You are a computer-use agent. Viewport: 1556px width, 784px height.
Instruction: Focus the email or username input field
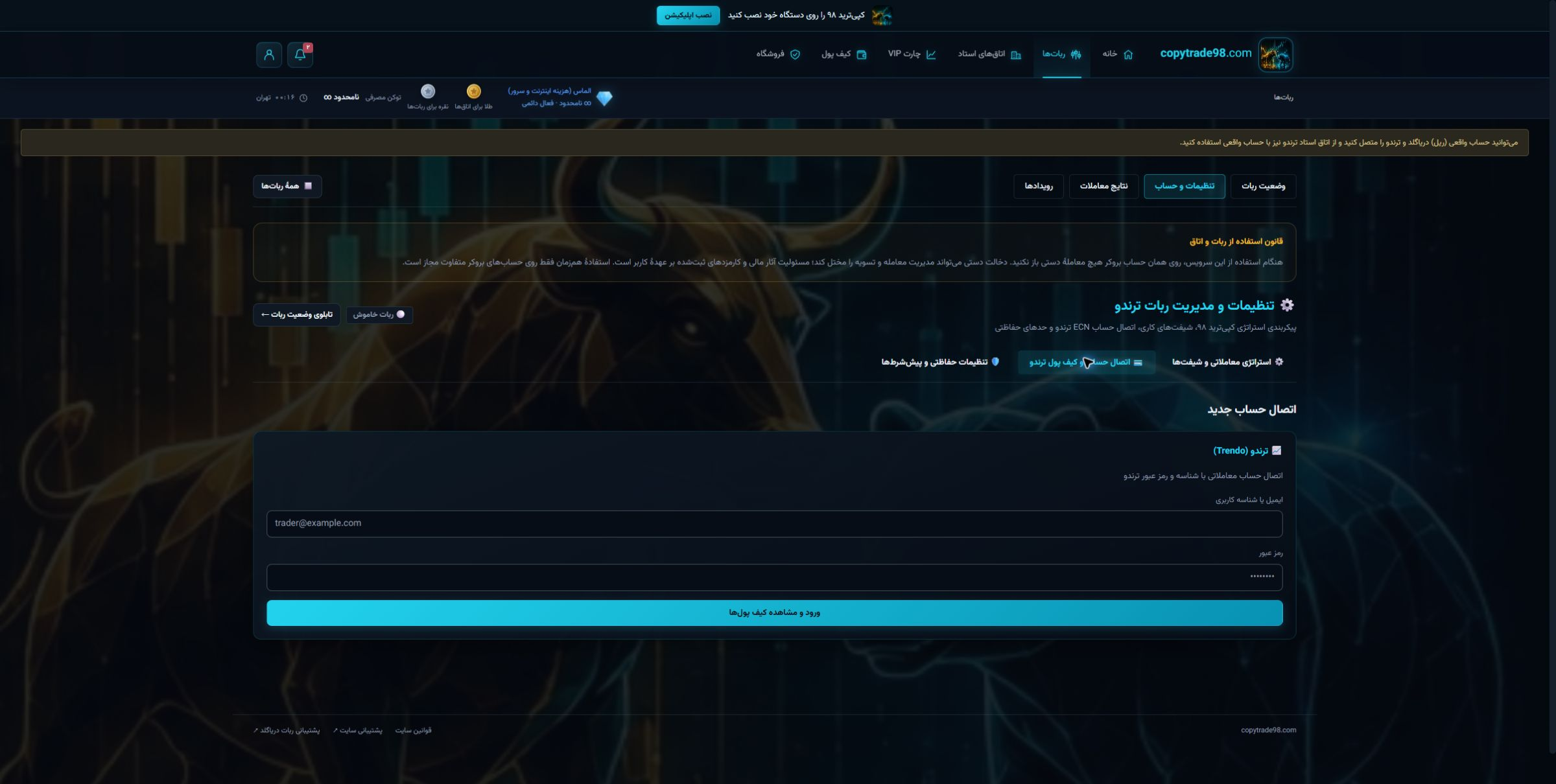coord(774,524)
